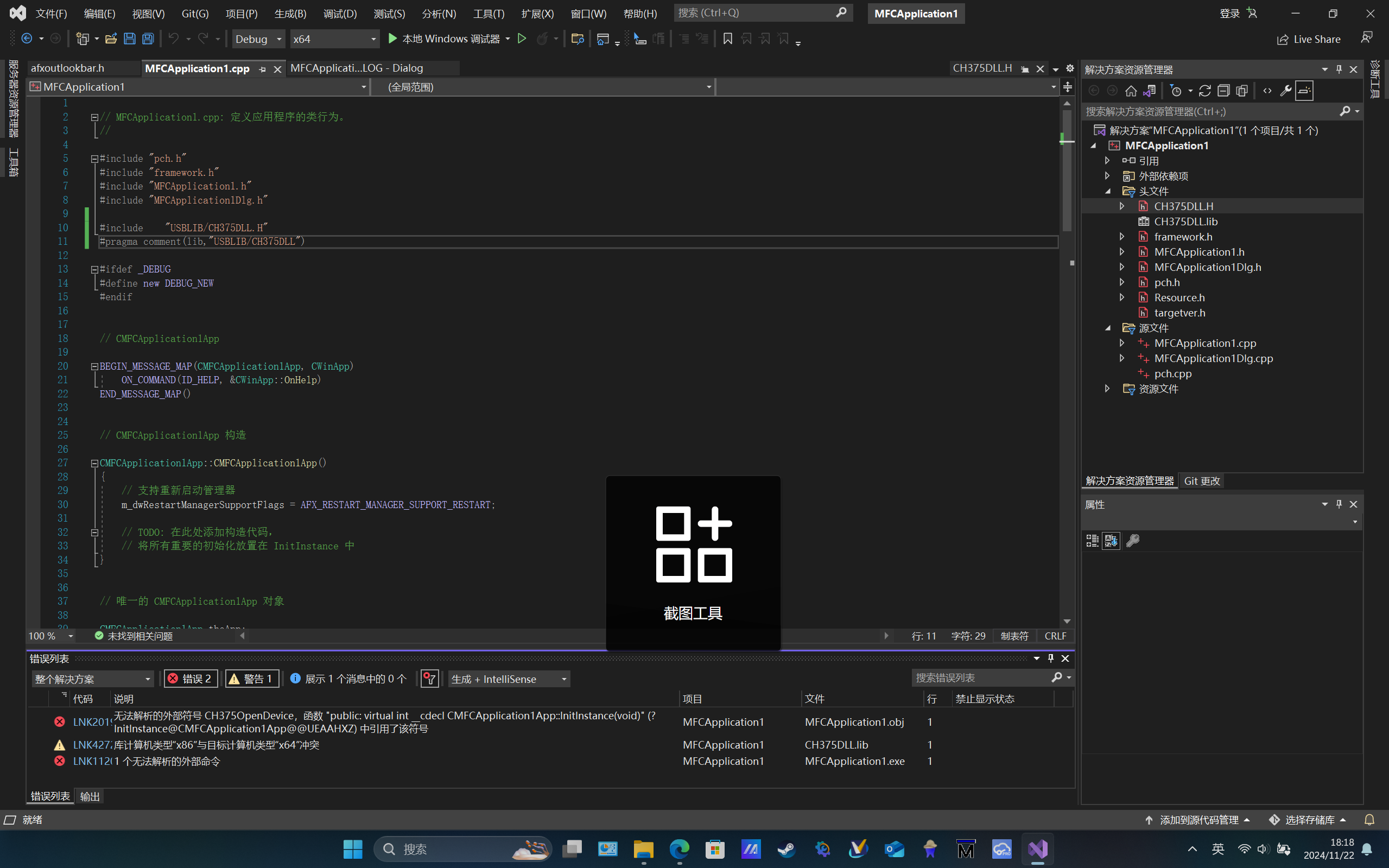Image resolution: width=1389 pixels, height=868 pixels.
Task: Click the Live Share button
Action: point(1309,39)
